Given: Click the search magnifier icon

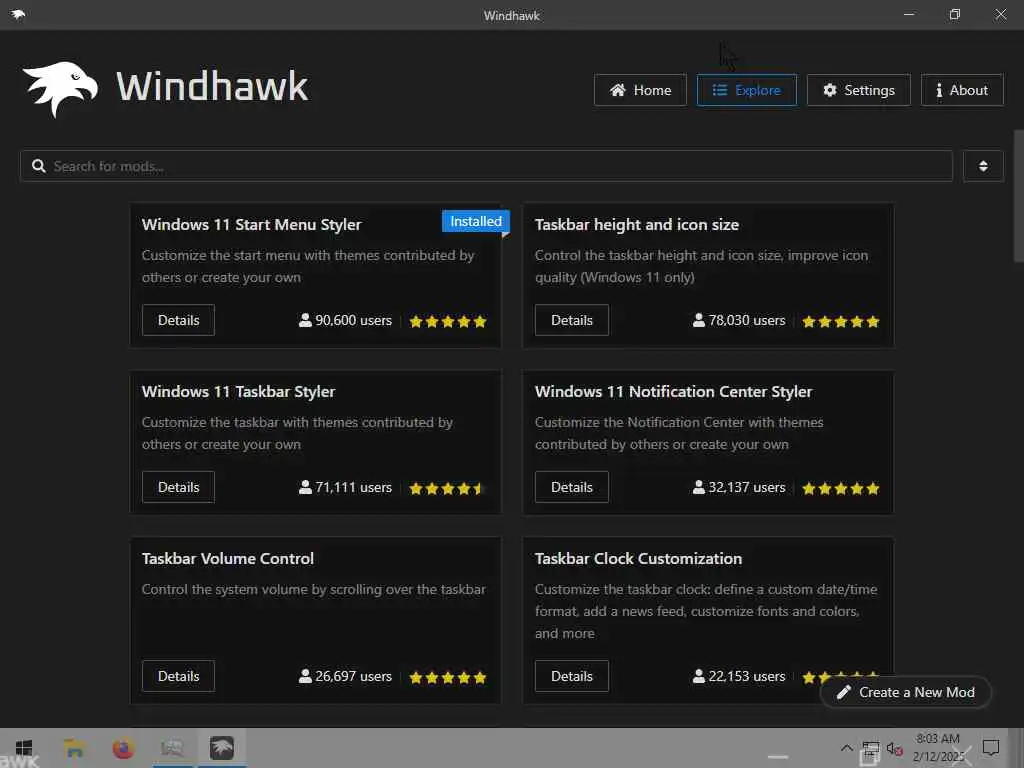Looking at the screenshot, I should point(39,166).
